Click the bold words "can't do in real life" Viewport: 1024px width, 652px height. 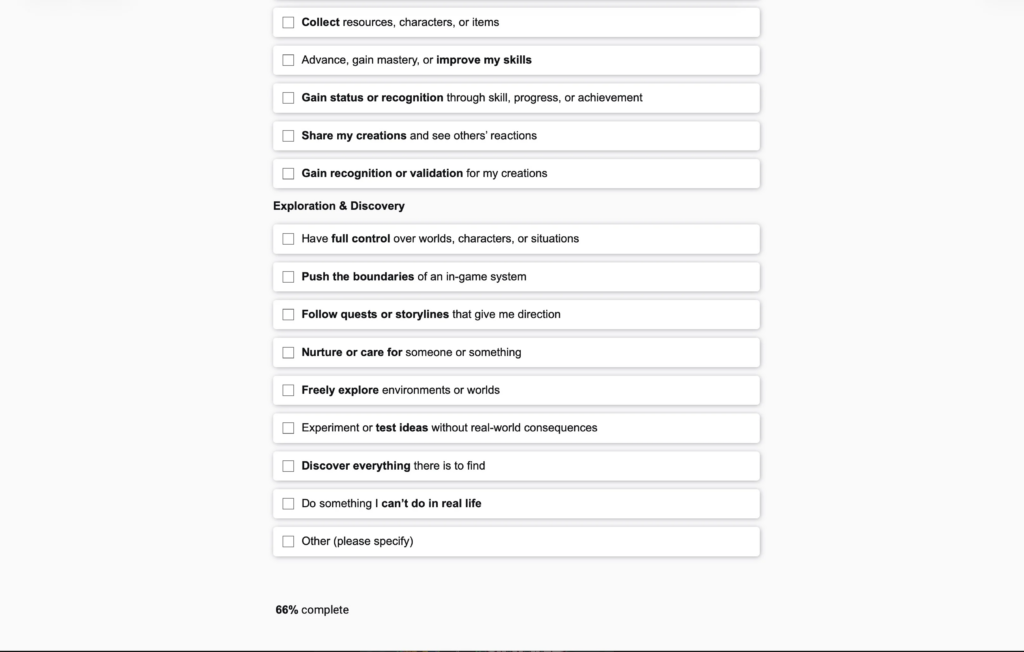431,504
